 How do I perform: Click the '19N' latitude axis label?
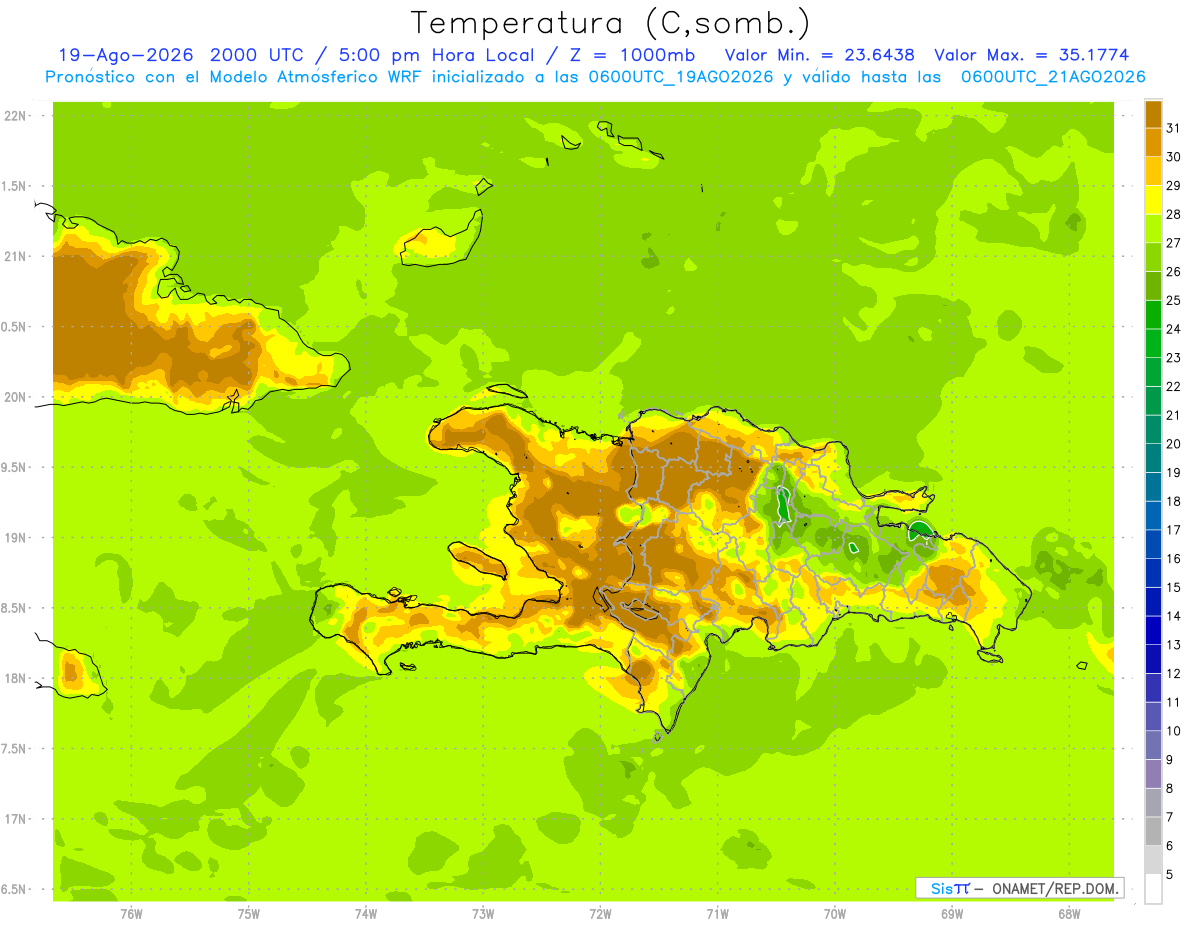pyautogui.click(x=17, y=538)
